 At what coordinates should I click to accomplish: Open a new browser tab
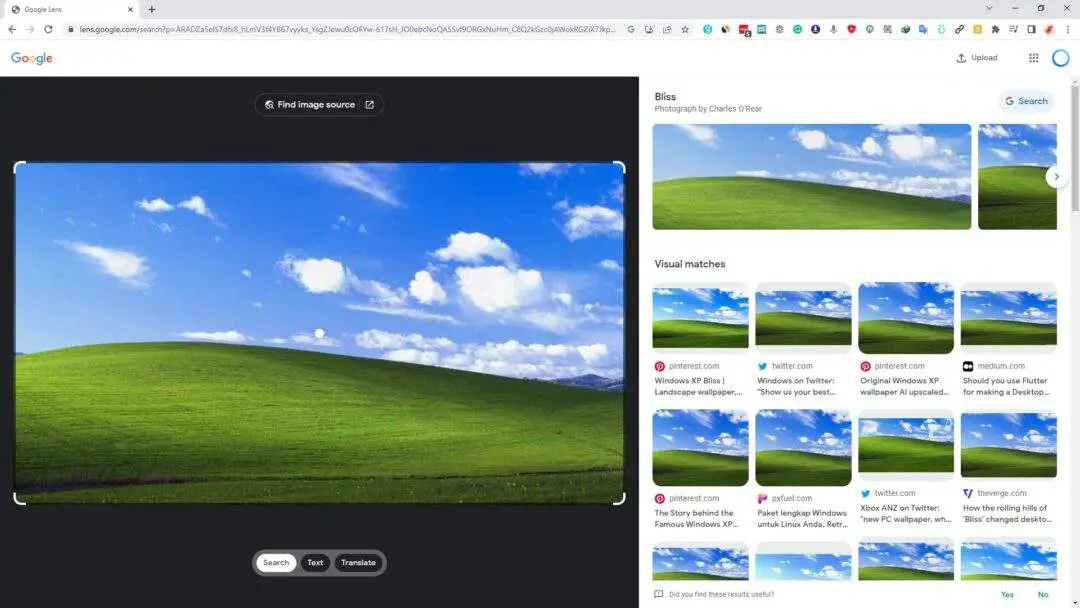point(152,10)
